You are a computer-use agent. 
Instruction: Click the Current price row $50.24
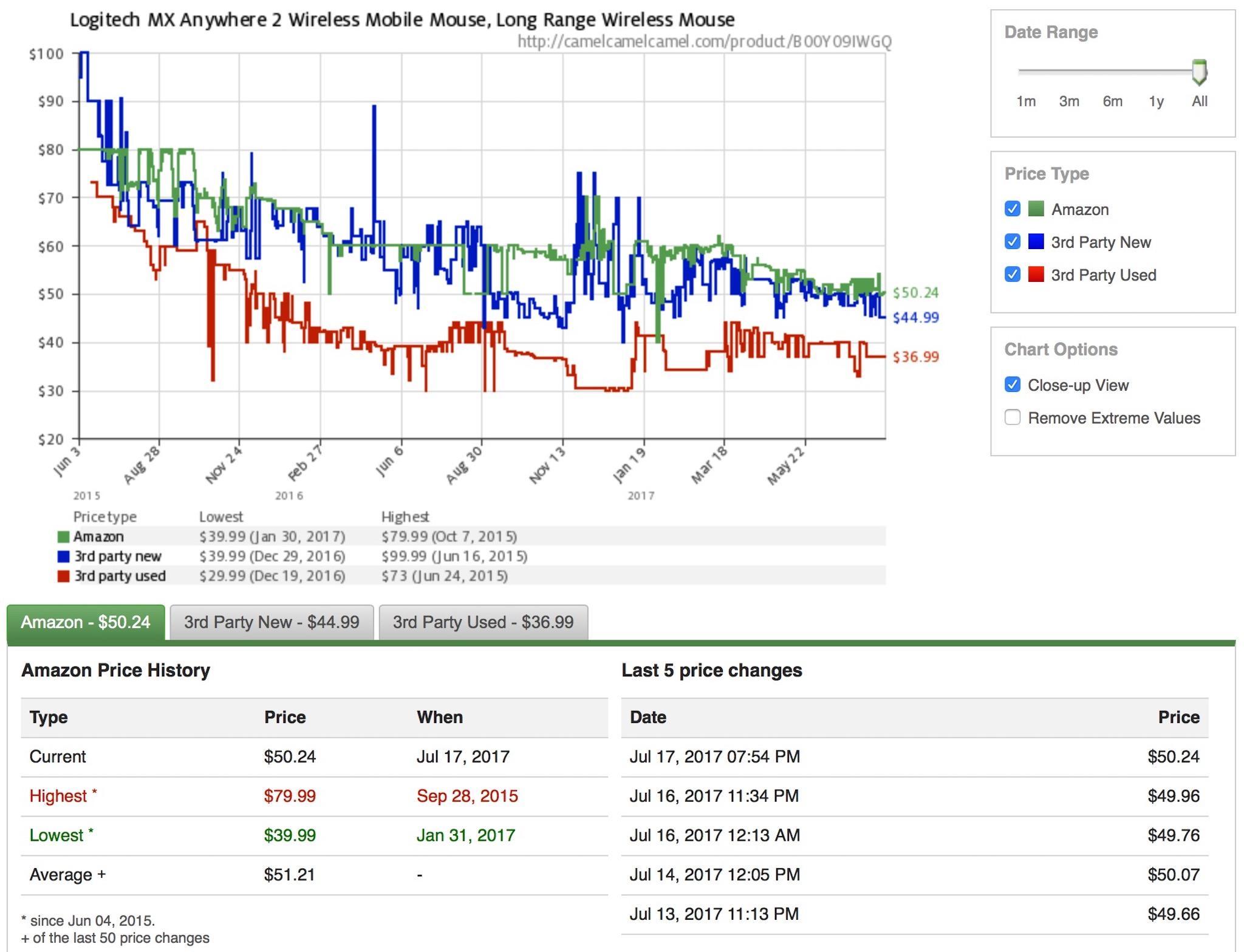coord(314,757)
